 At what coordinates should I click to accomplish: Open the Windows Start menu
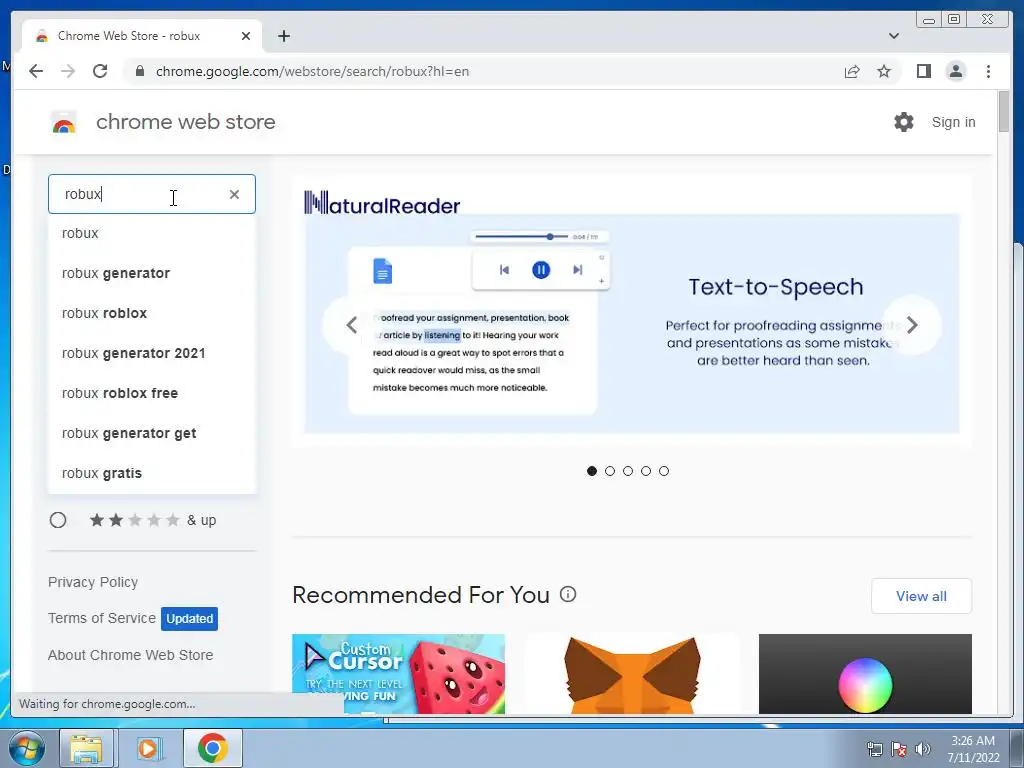26,748
